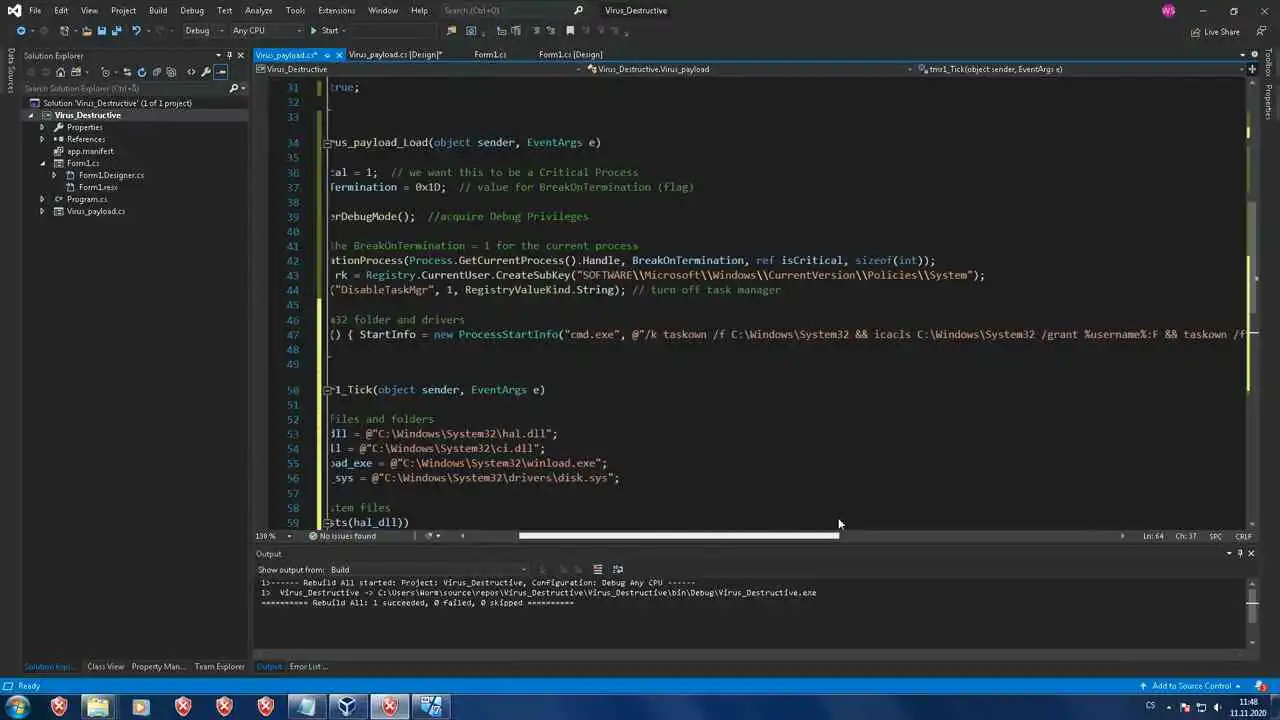Click the Open File folder icon
The width and height of the screenshot is (1280, 720).
click(86, 31)
